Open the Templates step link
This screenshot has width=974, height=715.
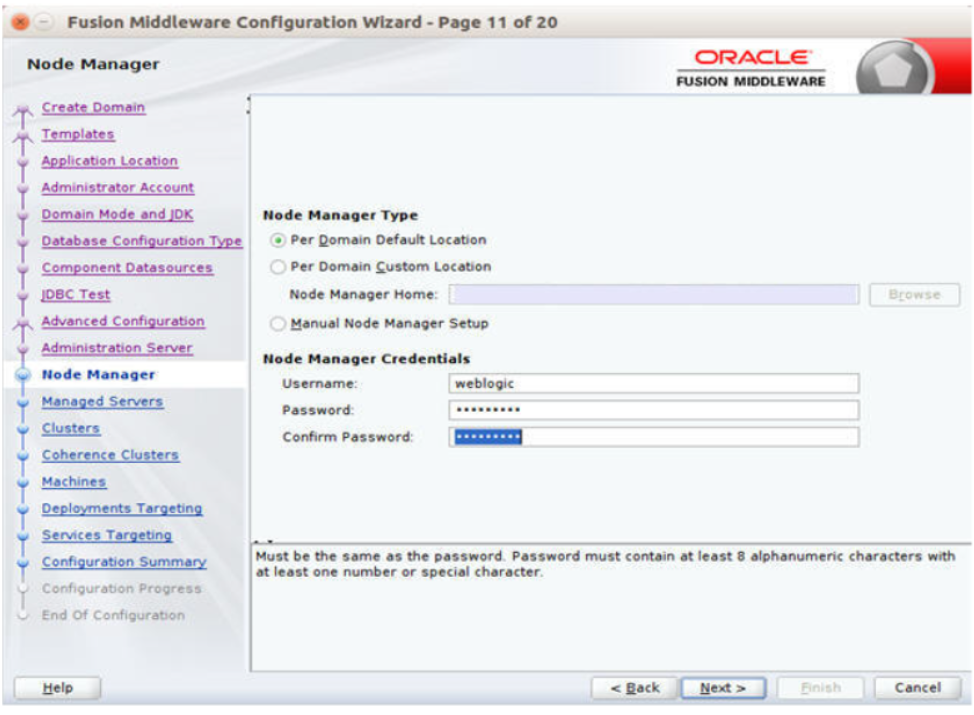(78, 134)
